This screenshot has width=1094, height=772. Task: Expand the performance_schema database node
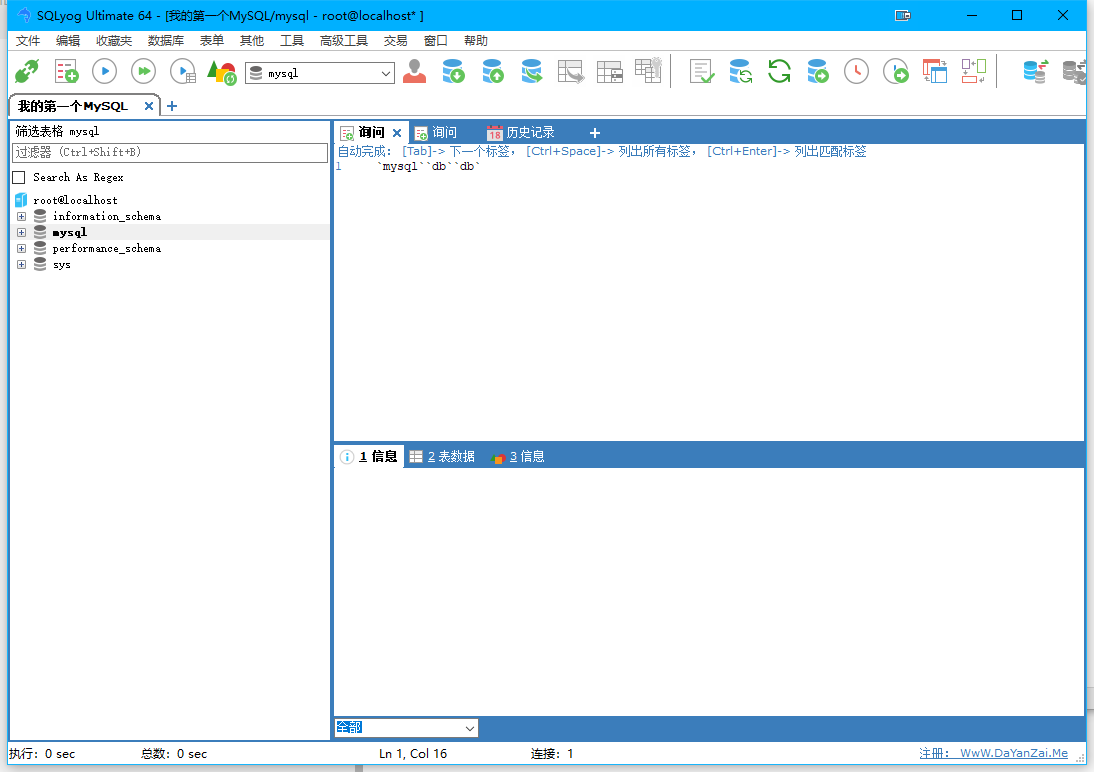point(22,248)
